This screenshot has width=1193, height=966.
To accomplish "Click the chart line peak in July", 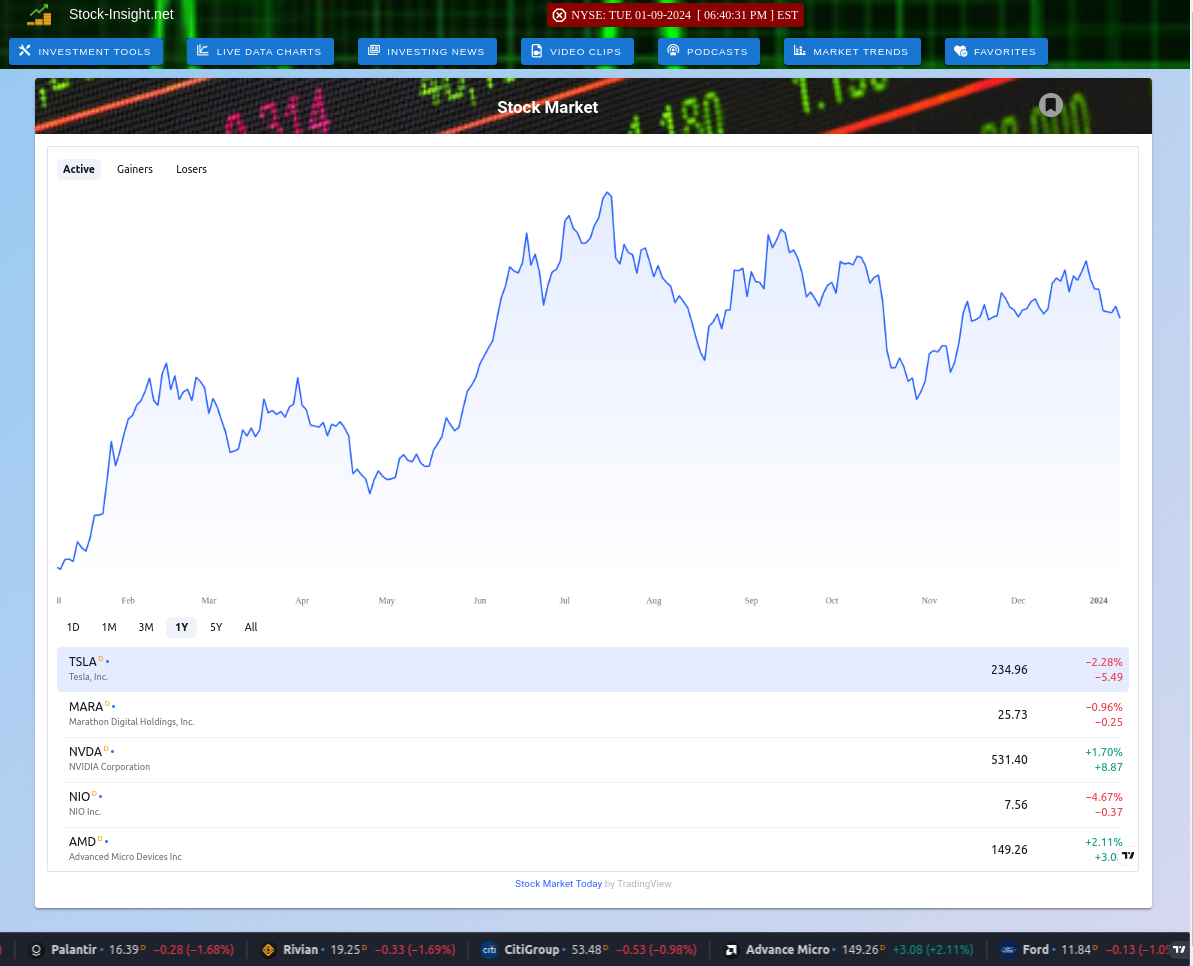I will pos(607,193).
